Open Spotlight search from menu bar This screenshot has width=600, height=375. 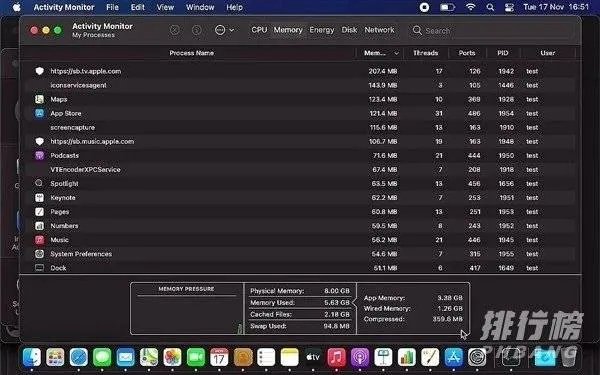(490, 7)
